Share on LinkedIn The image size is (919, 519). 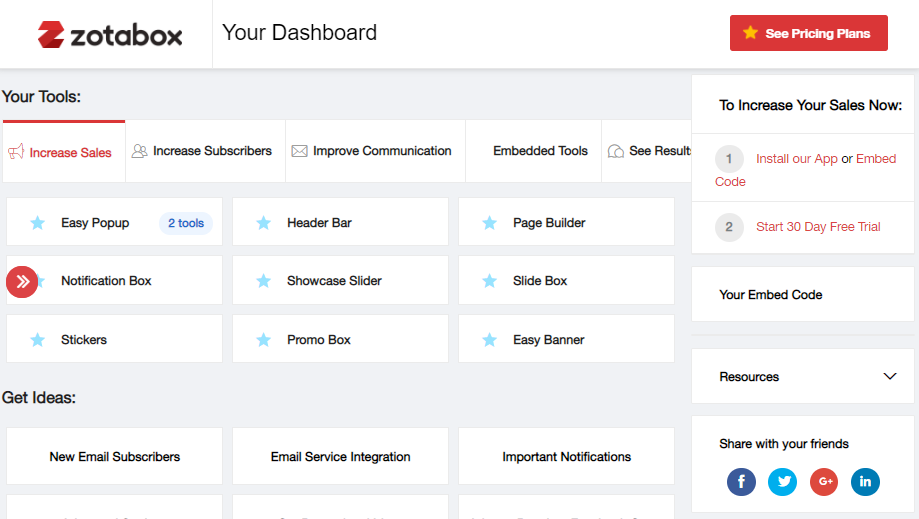point(866,482)
